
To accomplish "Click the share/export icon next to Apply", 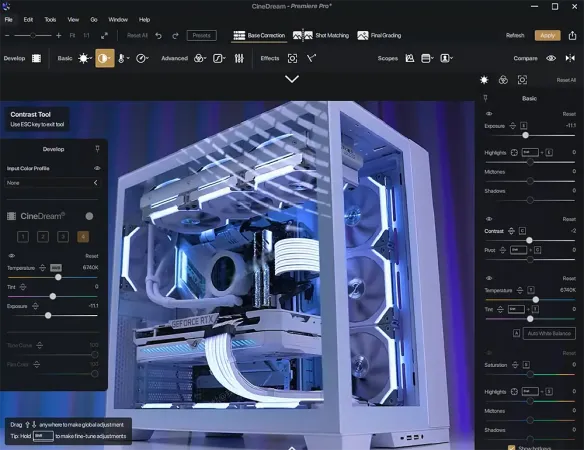I will [x=572, y=35].
